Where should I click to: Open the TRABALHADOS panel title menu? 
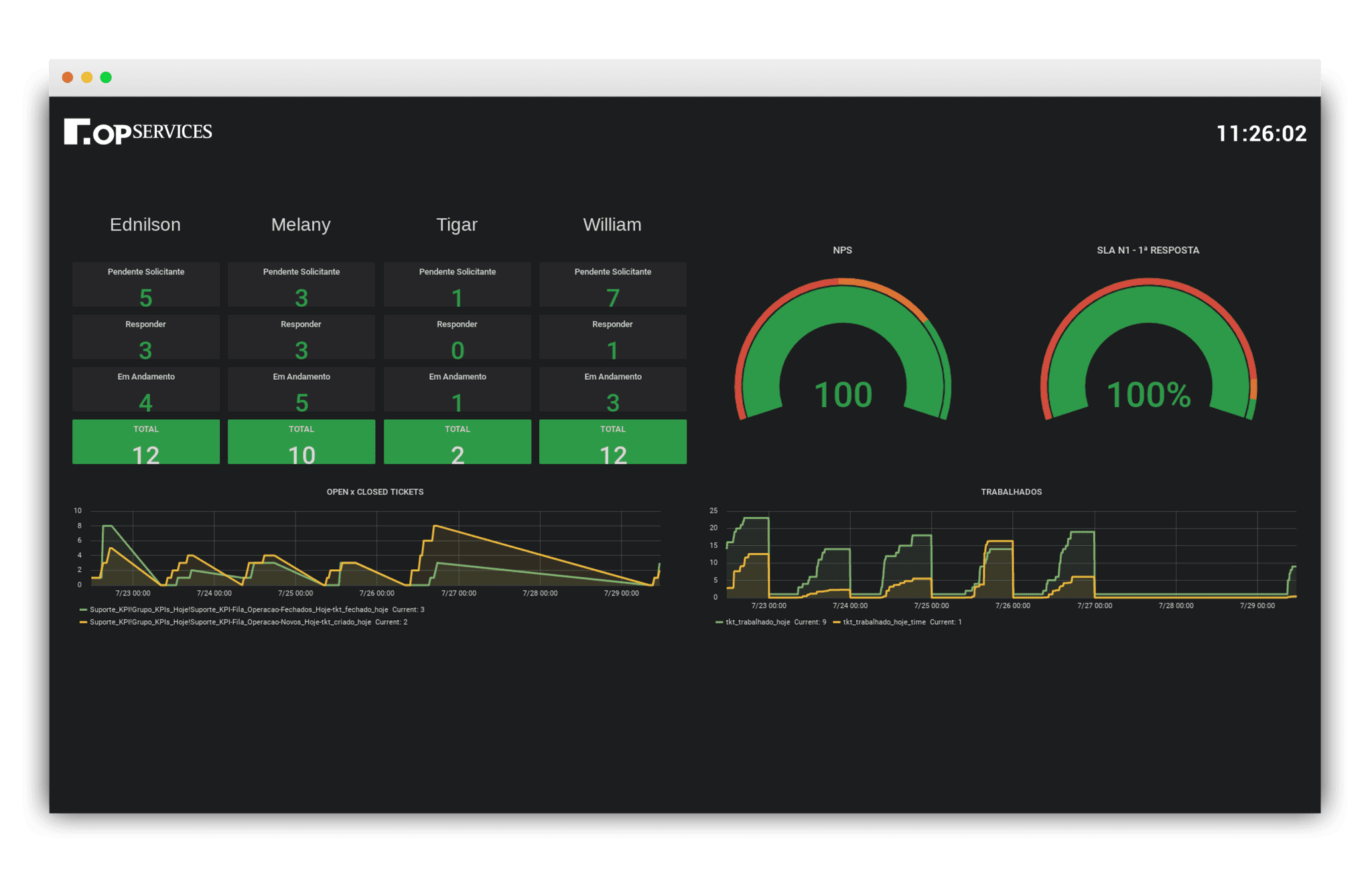coord(1011,492)
